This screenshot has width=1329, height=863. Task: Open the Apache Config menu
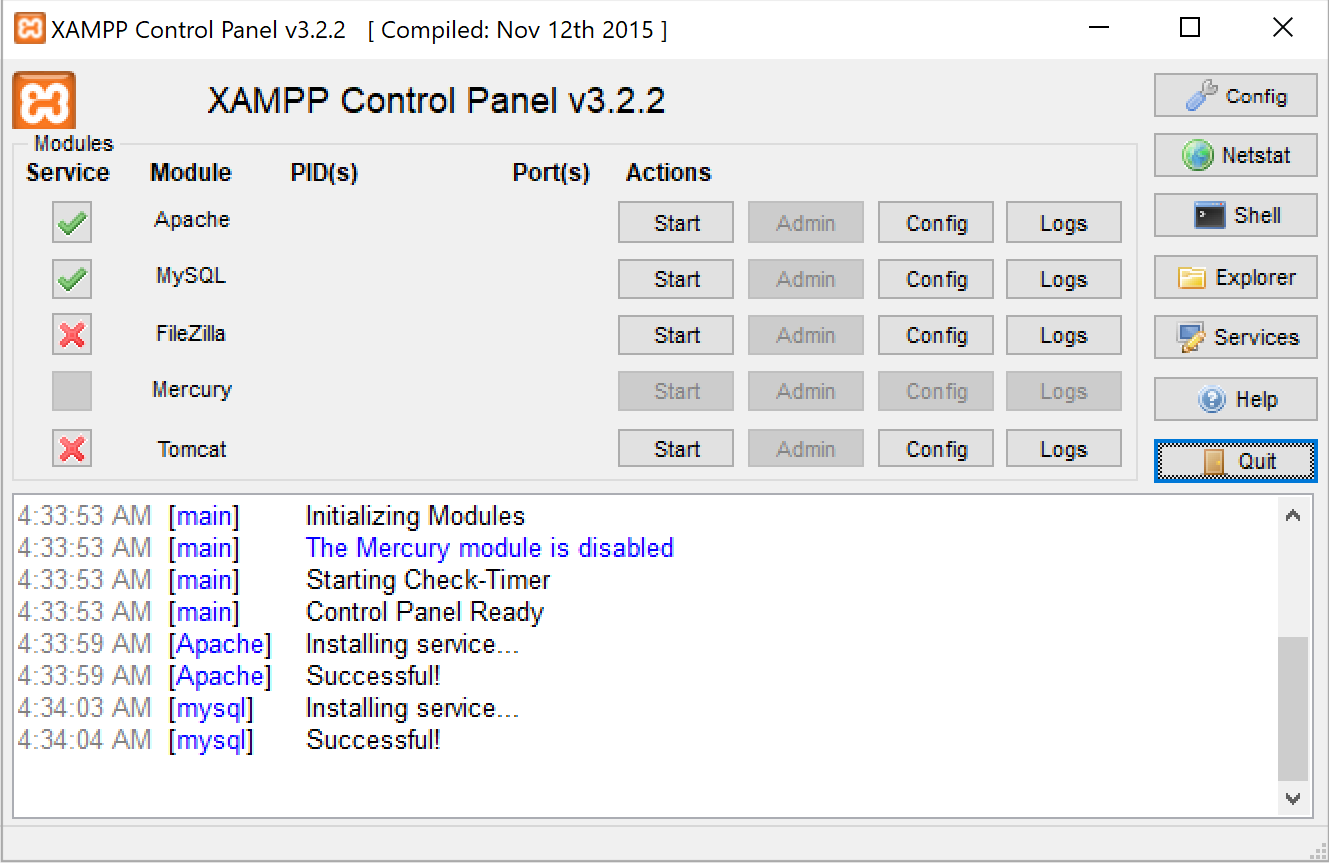[x=936, y=223]
